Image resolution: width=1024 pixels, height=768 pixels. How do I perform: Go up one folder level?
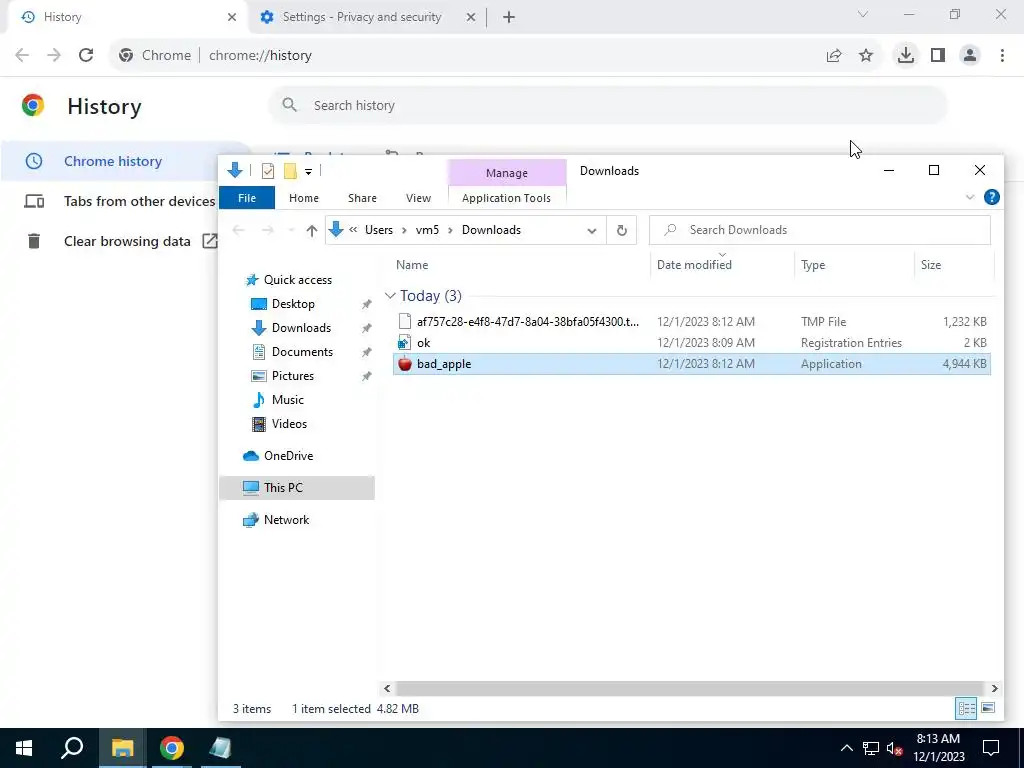[x=312, y=230]
